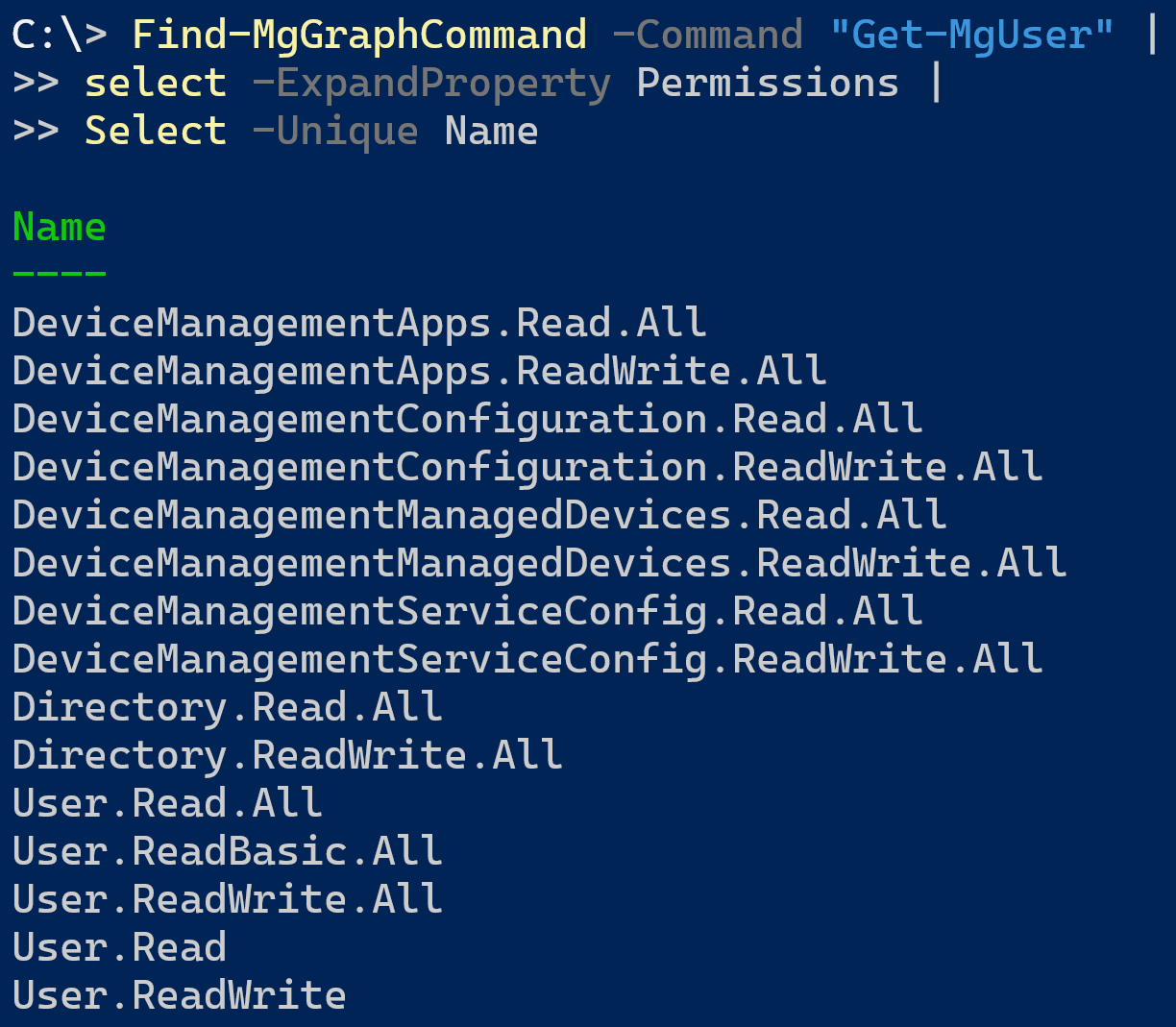Viewport: 1176px width, 1027px height.
Task: Select DeviceManagementServiceConfig.Read.All line
Action: [468, 612]
